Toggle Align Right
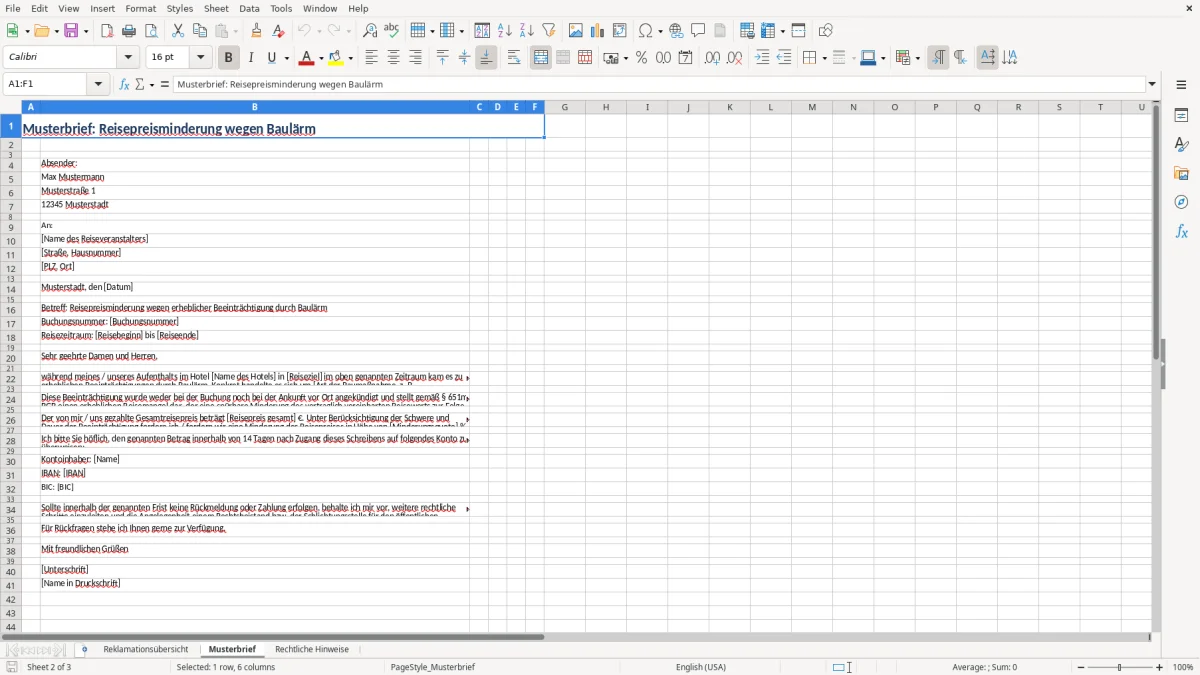Screen dimensions: 1200x675 [415, 58]
